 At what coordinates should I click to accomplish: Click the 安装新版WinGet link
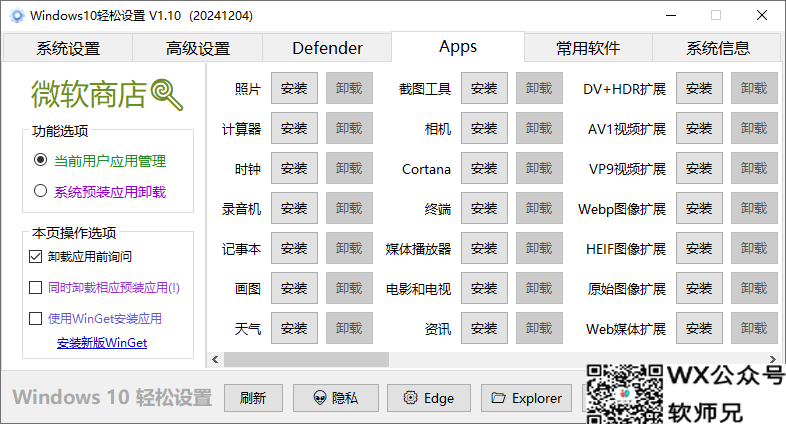102,343
